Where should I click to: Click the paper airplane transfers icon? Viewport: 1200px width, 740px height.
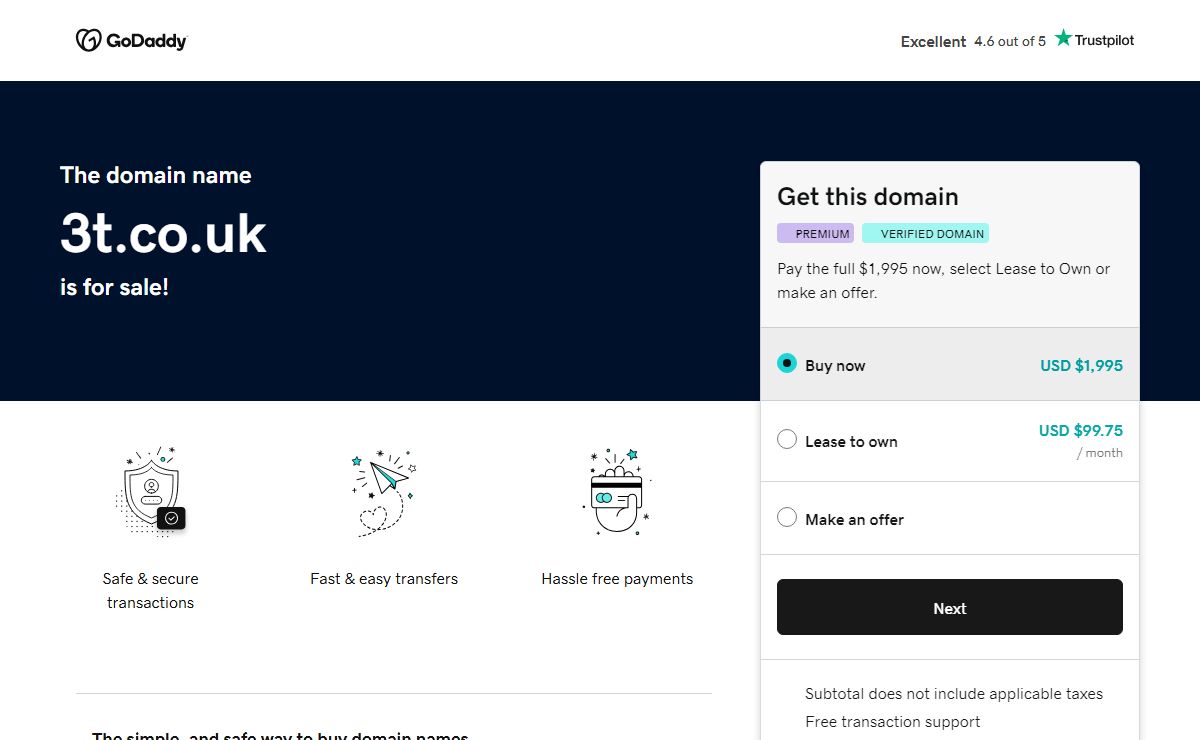click(384, 492)
